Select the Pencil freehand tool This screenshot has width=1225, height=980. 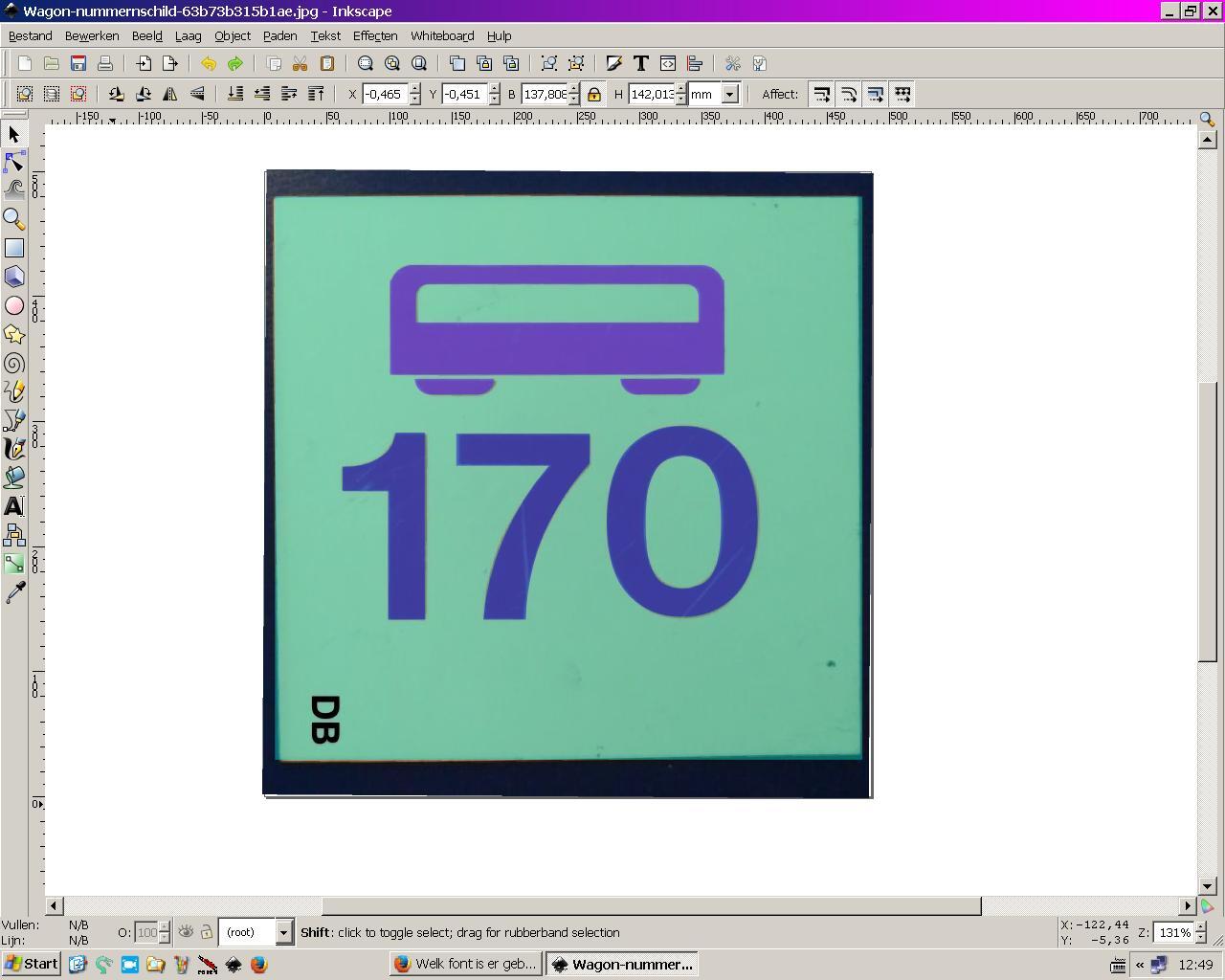(14, 391)
